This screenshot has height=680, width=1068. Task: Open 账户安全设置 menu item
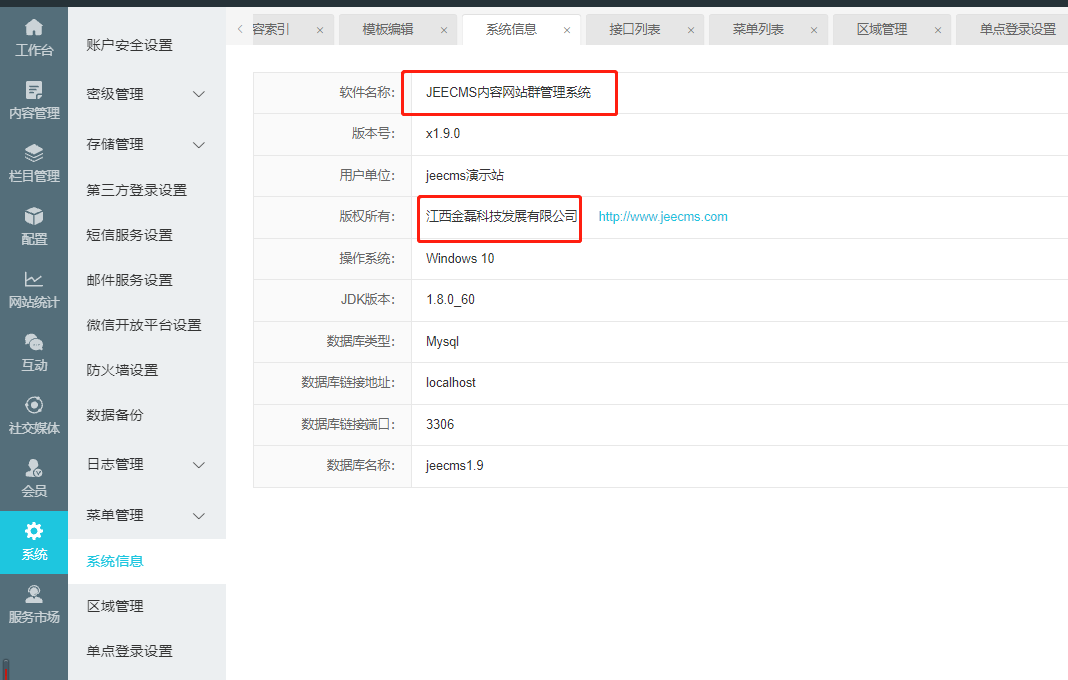[129, 45]
